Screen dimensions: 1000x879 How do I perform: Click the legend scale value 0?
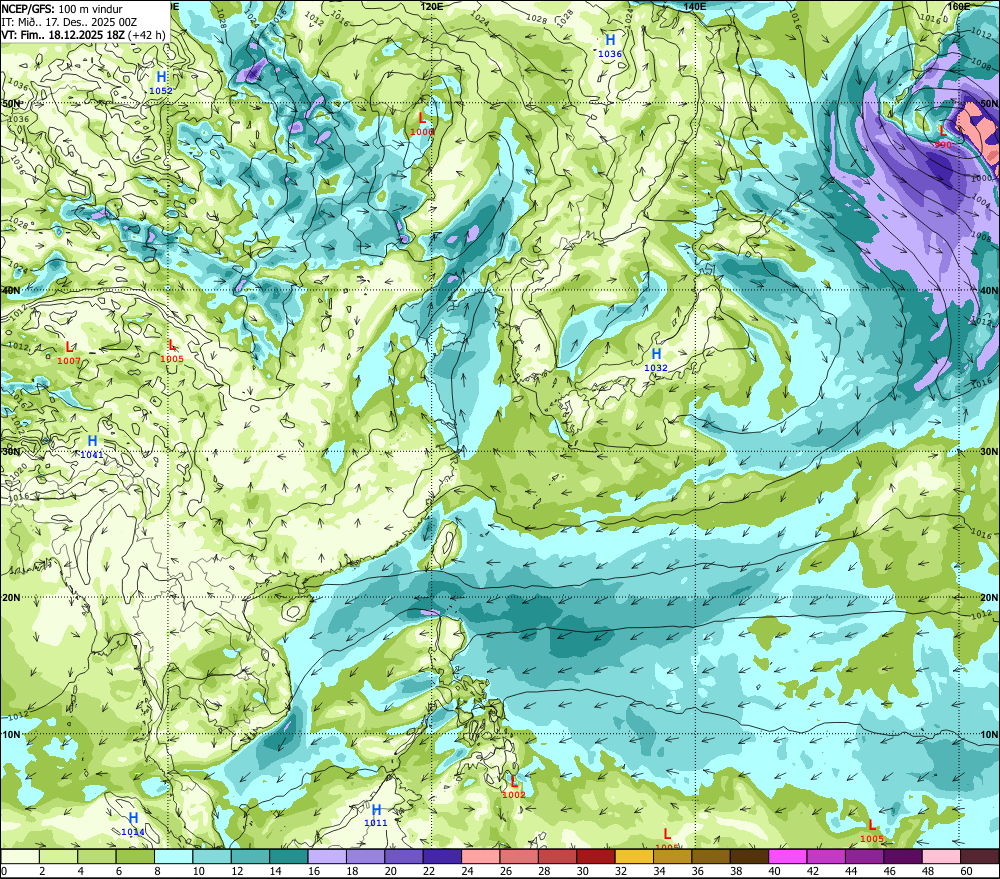(x=4, y=871)
